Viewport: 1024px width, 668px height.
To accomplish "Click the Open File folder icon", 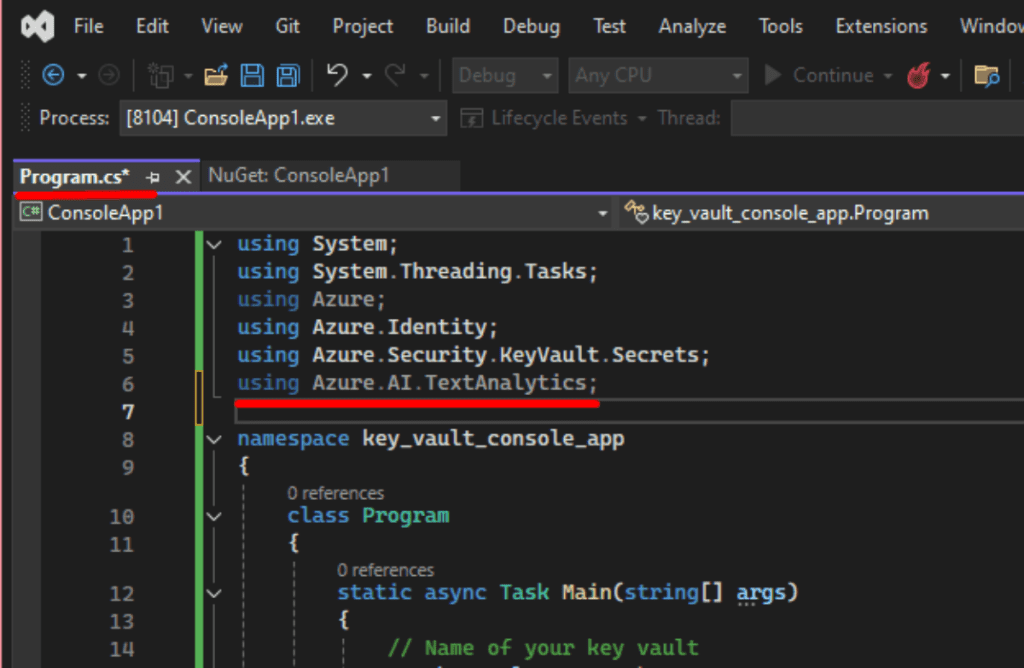I will pos(216,75).
